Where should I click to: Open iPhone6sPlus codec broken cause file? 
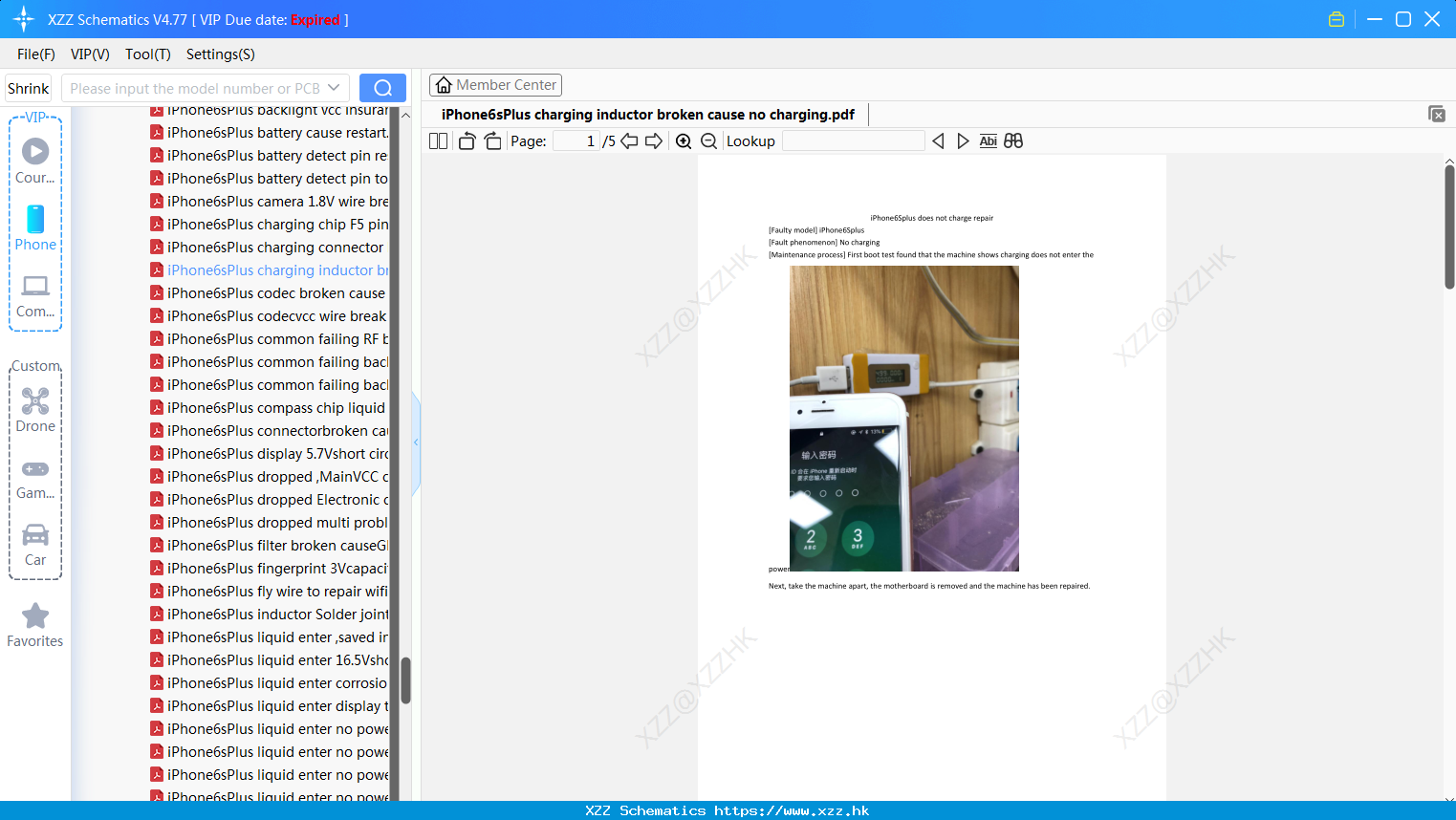269,293
